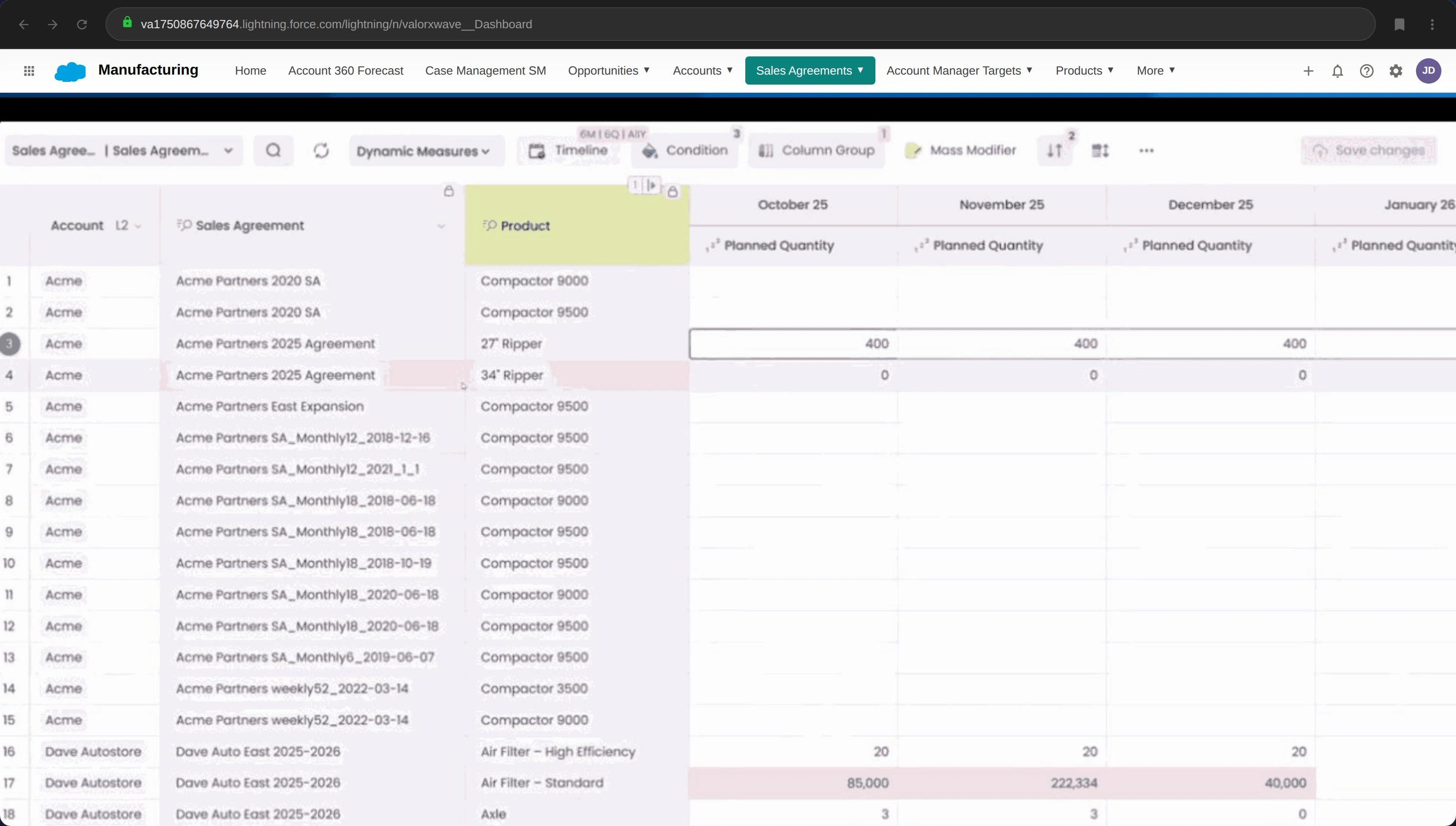Open the Mass Modifier button
The width and height of the screenshot is (1456, 826).
pos(961,151)
